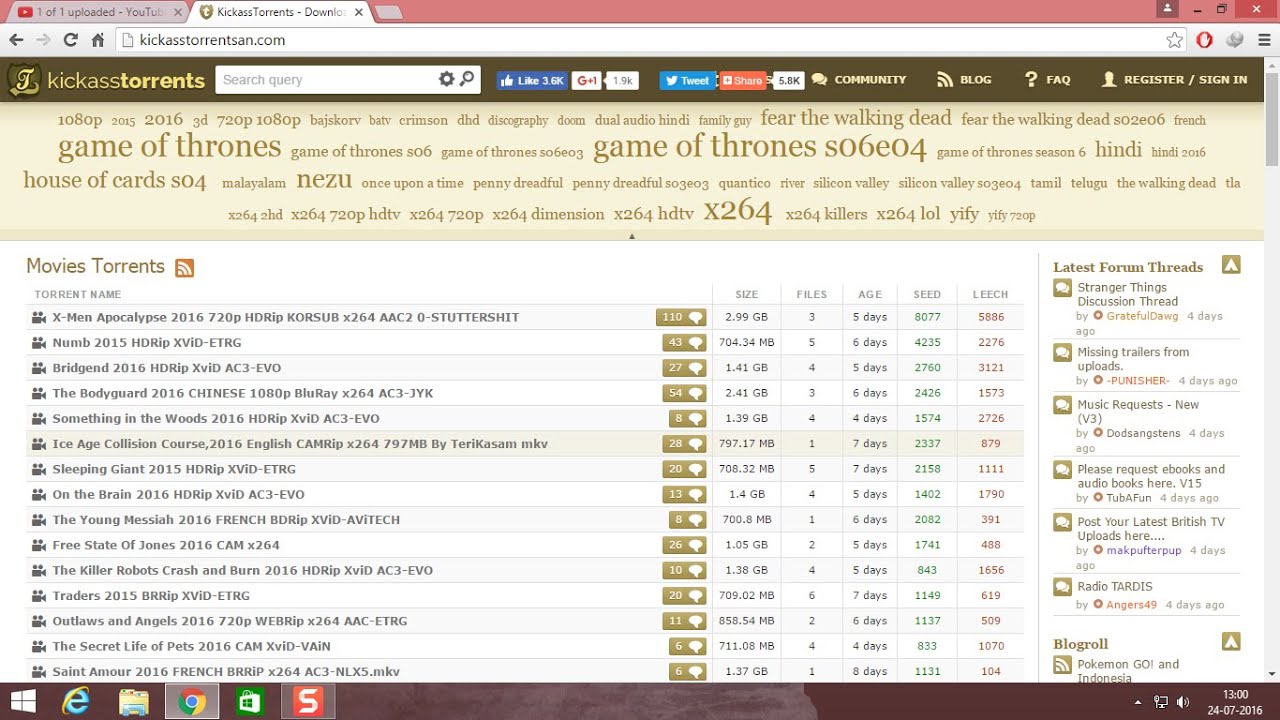
Task: Click the KickassTorrents logo
Action: coord(106,80)
